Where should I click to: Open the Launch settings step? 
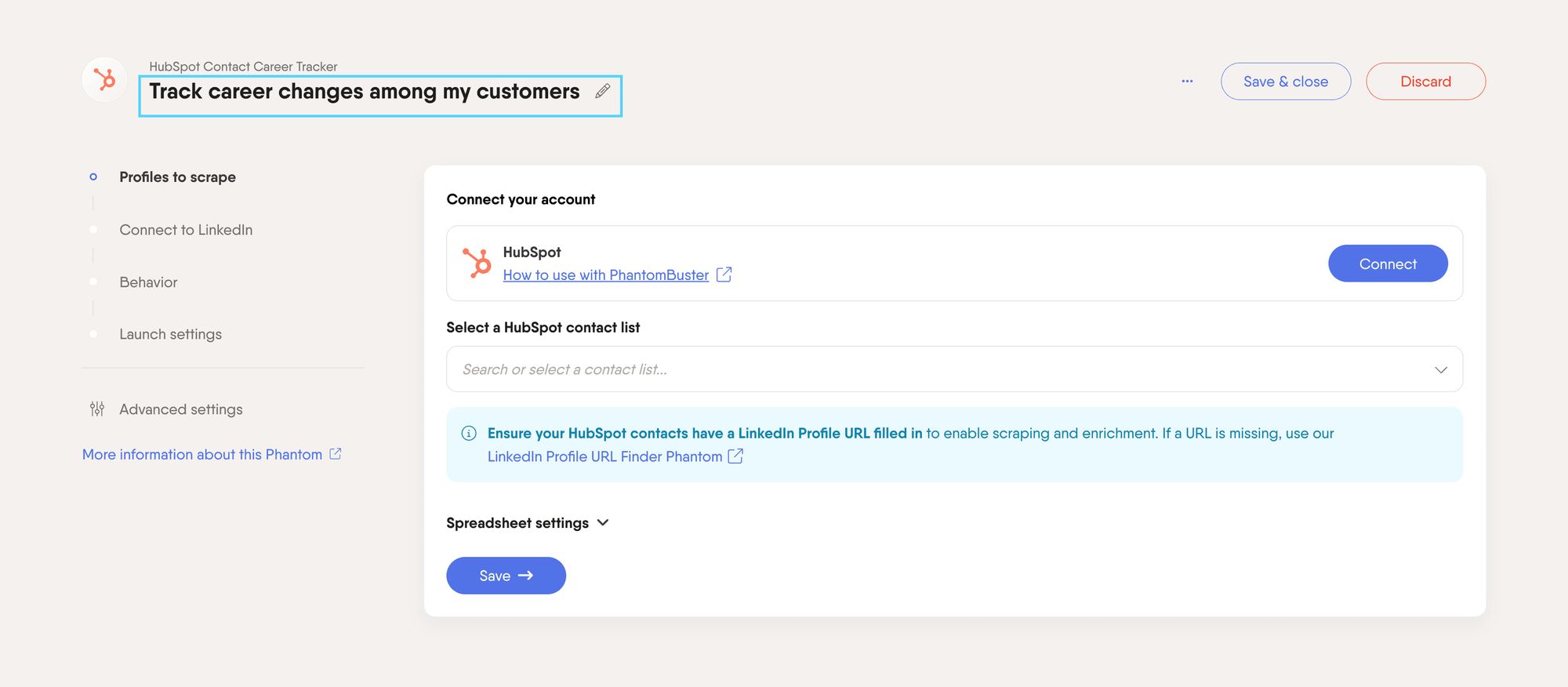[170, 334]
